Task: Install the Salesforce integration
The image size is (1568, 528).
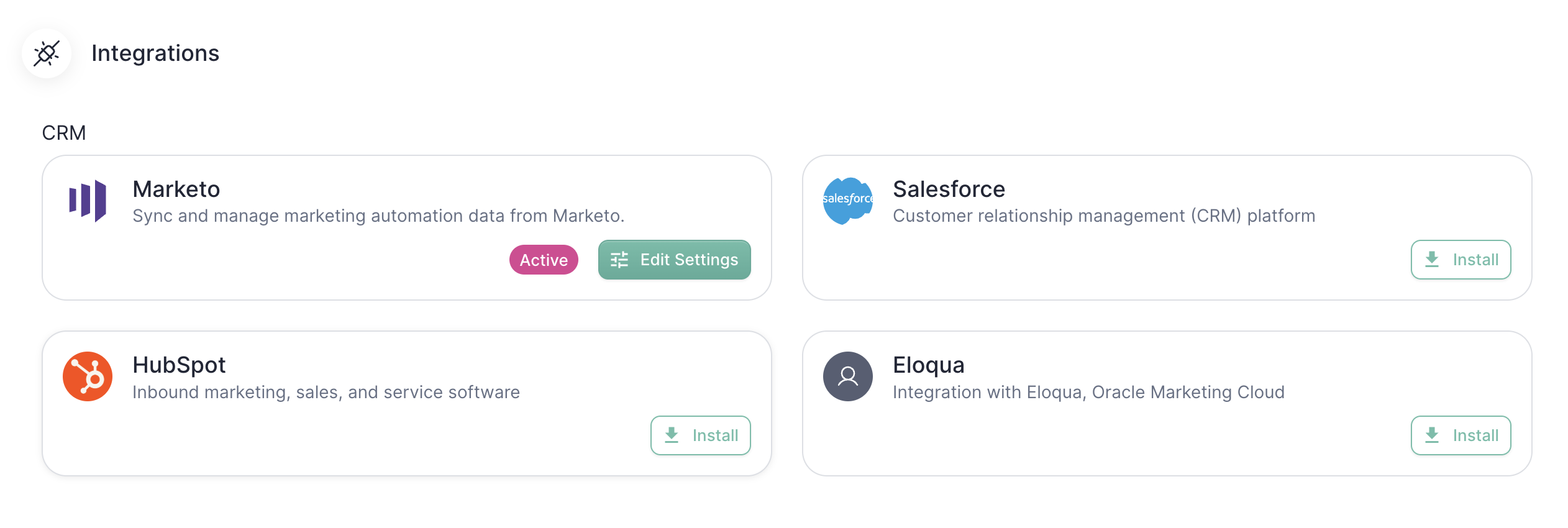Action: (x=1461, y=260)
